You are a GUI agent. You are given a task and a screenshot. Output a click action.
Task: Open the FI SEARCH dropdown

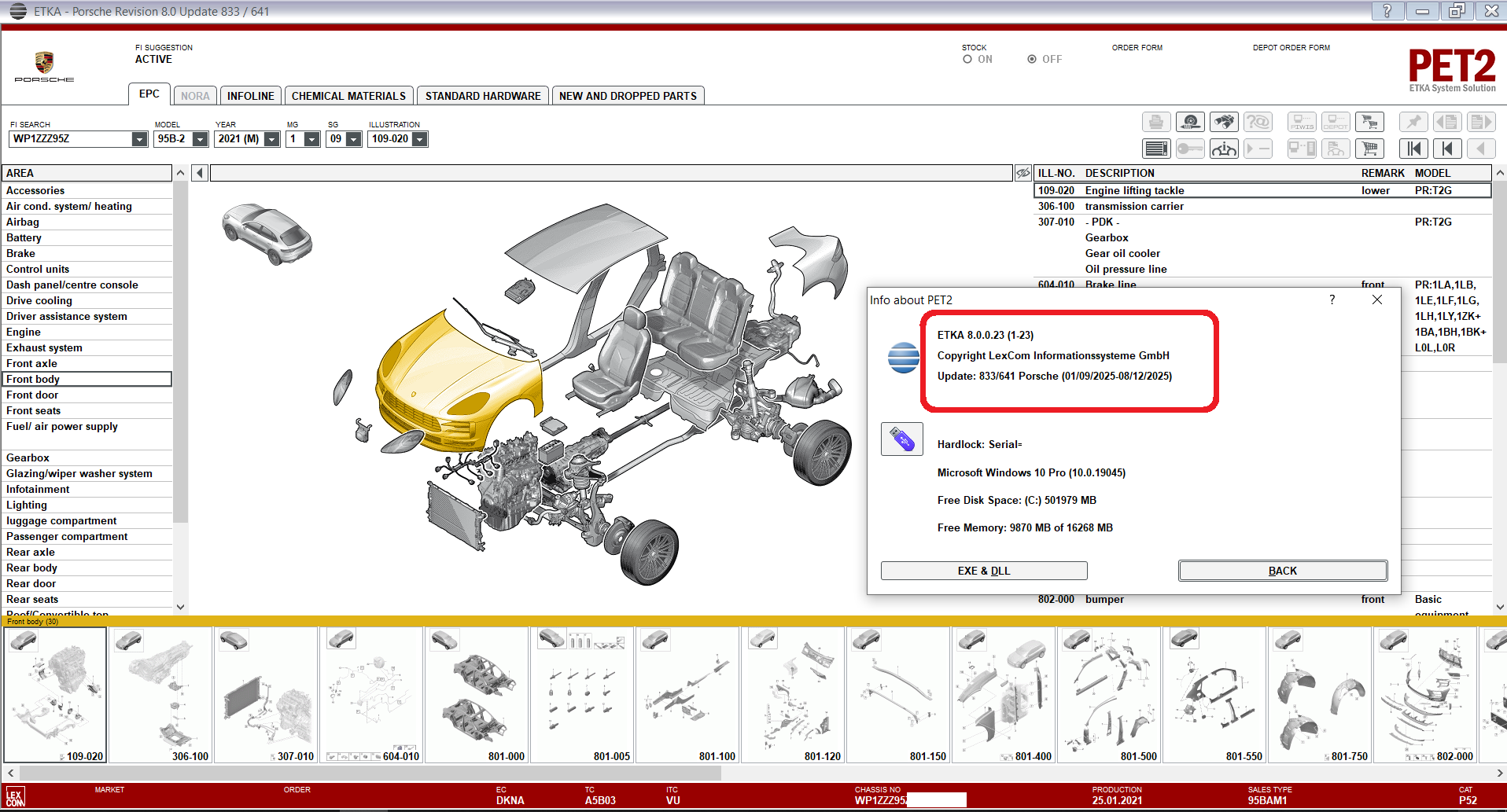[139, 139]
